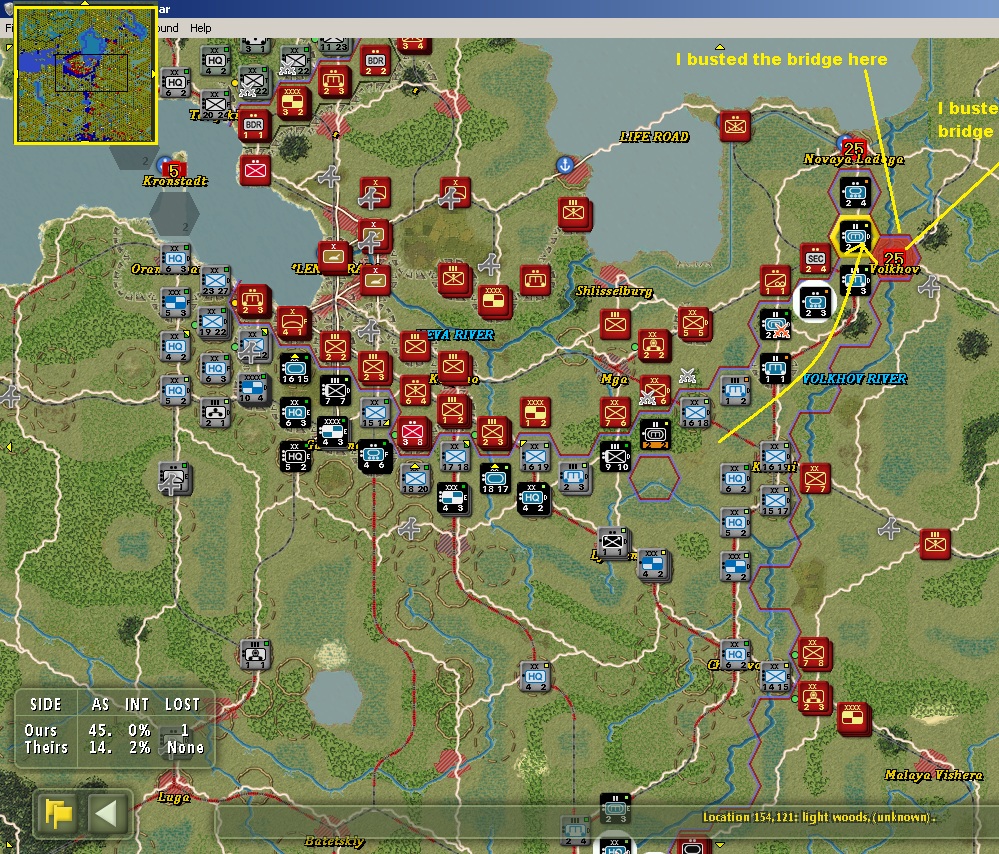Click the Mga town label
This screenshot has height=854, width=999.
[x=614, y=379]
